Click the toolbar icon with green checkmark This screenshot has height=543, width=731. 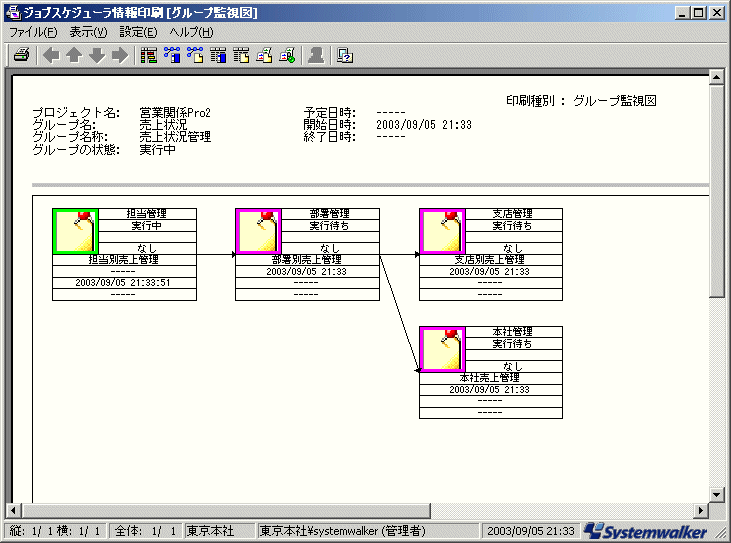point(287,55)
